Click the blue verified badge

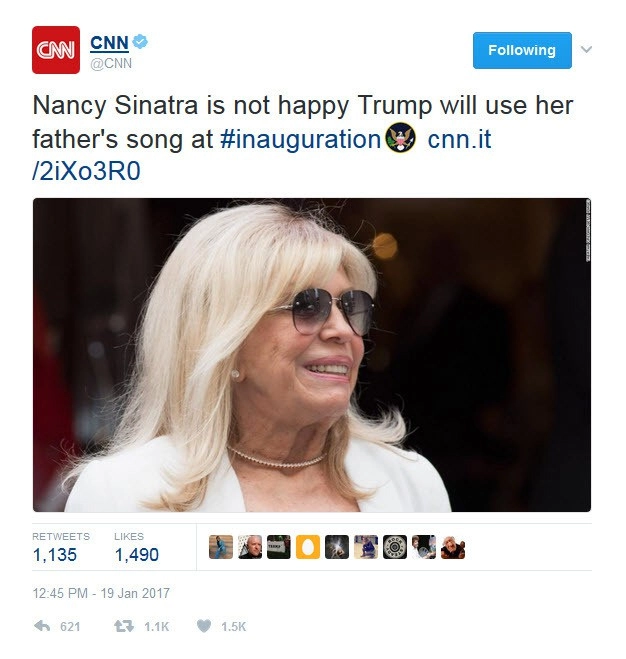click(x=143, y=42)
